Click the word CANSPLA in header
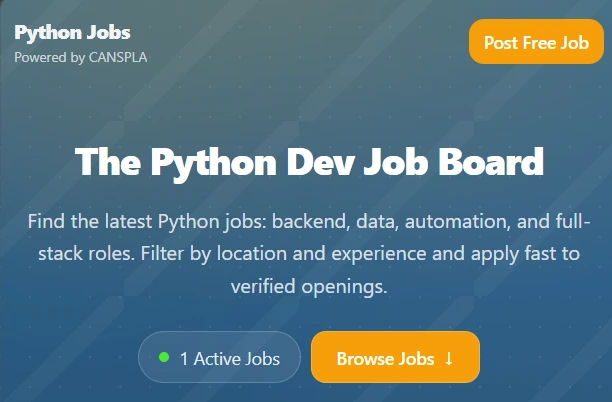This screenshot has height=402, width=612. pyautogui.click(x=118, y=57)
